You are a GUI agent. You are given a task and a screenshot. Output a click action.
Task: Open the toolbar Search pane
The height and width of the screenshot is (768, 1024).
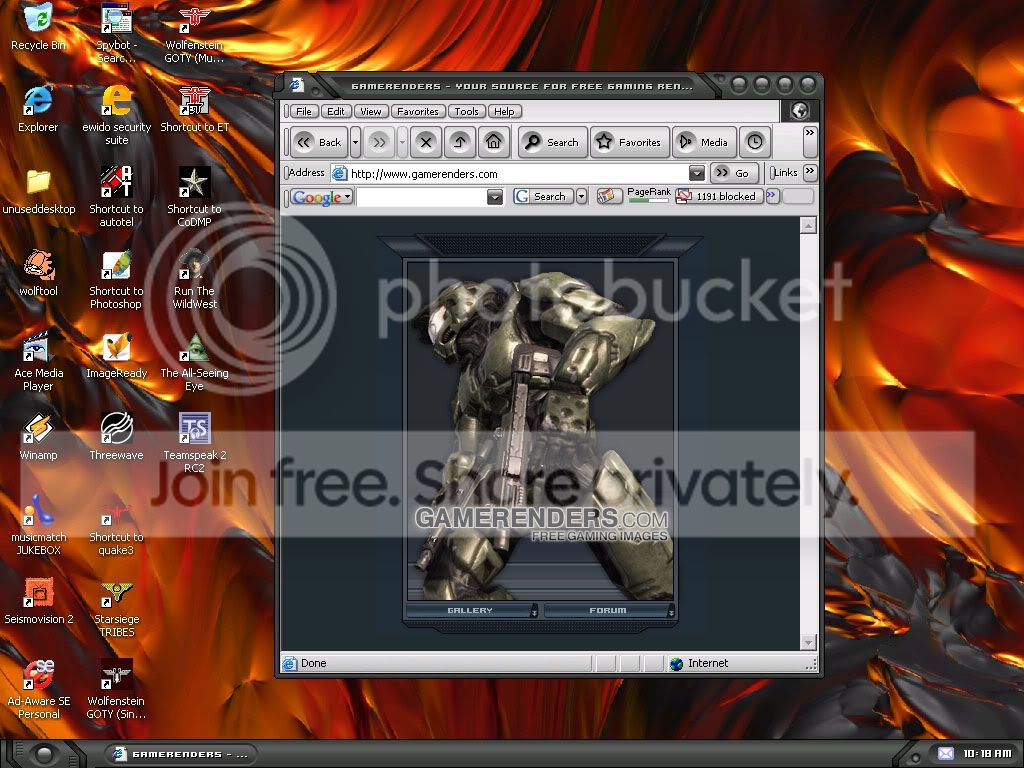click(553, 142)
